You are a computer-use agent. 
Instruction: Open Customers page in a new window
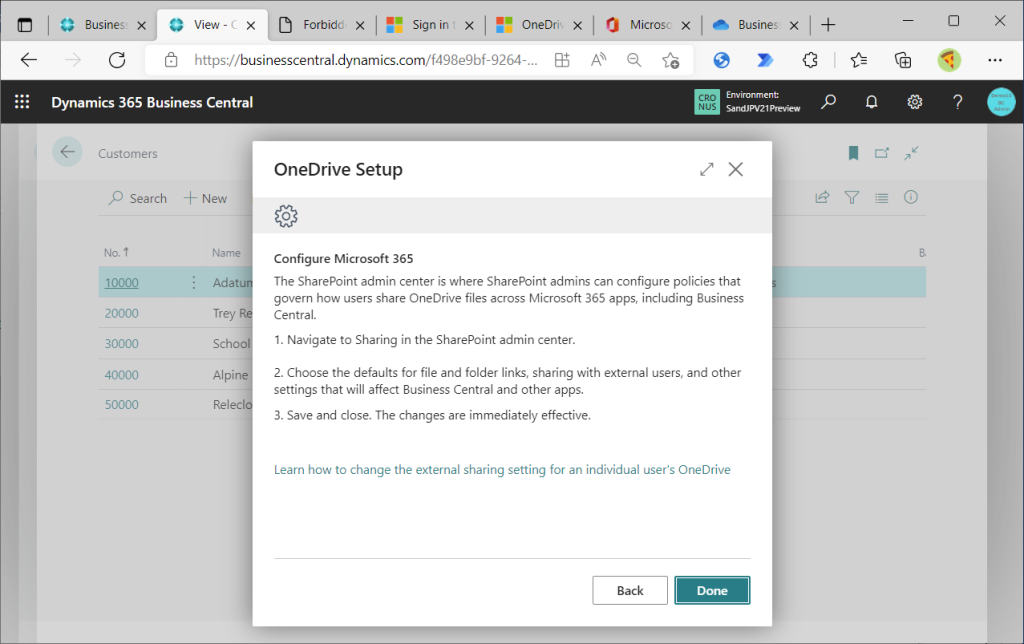(x=882, y=153)
